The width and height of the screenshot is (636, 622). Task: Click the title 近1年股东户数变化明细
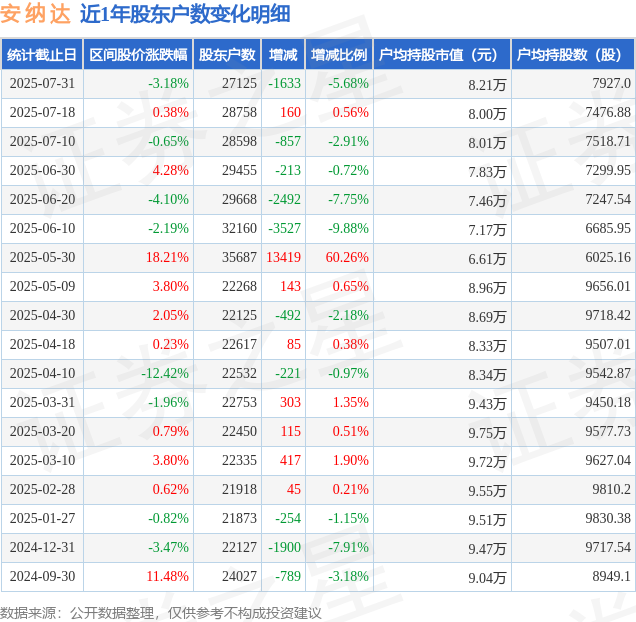pos(185,14)
